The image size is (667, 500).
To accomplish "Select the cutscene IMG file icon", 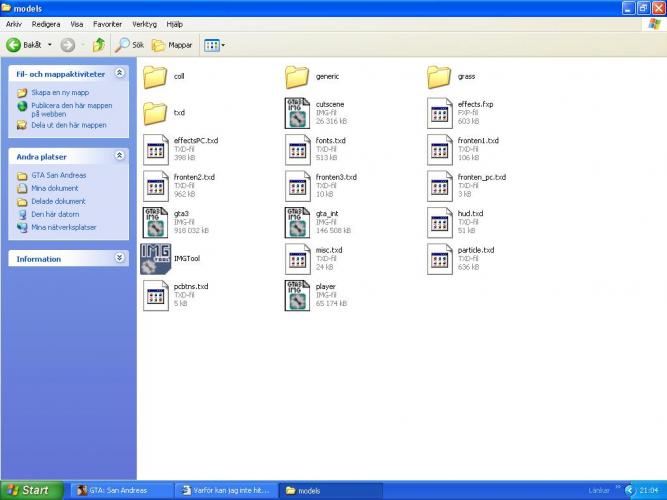I will 297,113.
